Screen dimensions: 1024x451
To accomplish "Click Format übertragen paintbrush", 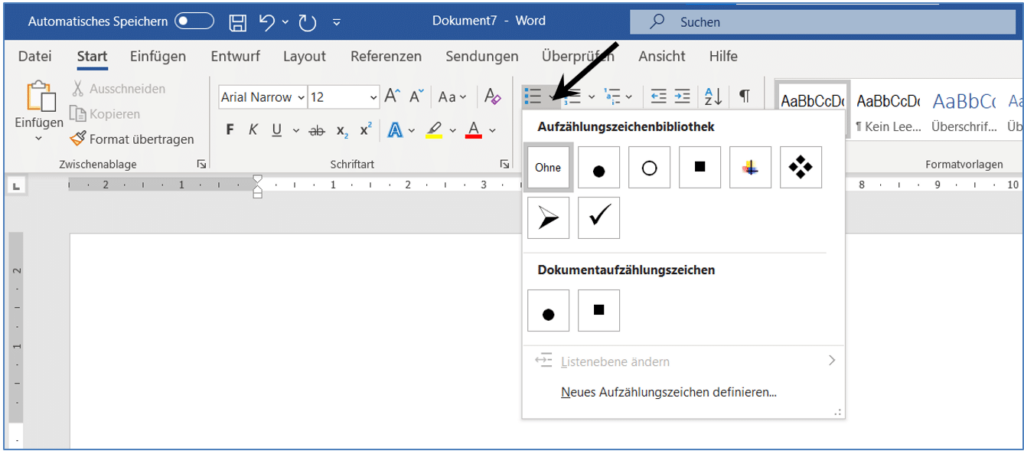I will 132,139.
